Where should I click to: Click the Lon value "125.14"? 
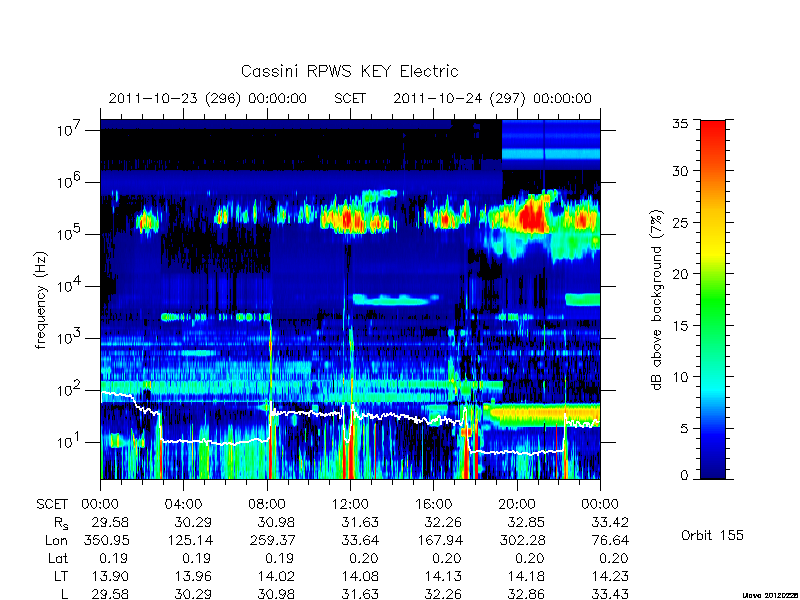189,540
